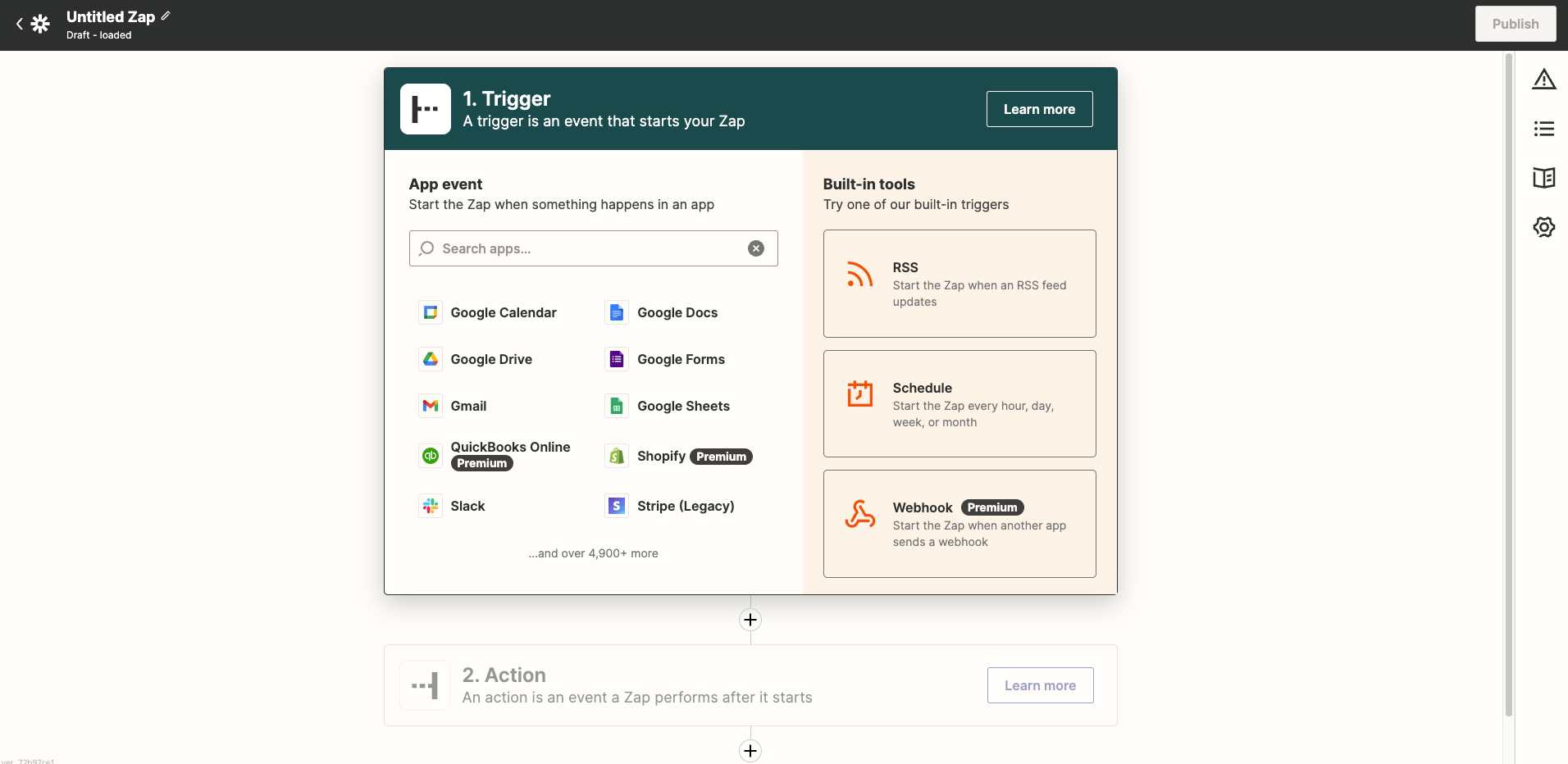Click '...and over 4,900+ more' text
1568x764 pixels.
pos(593,553)
